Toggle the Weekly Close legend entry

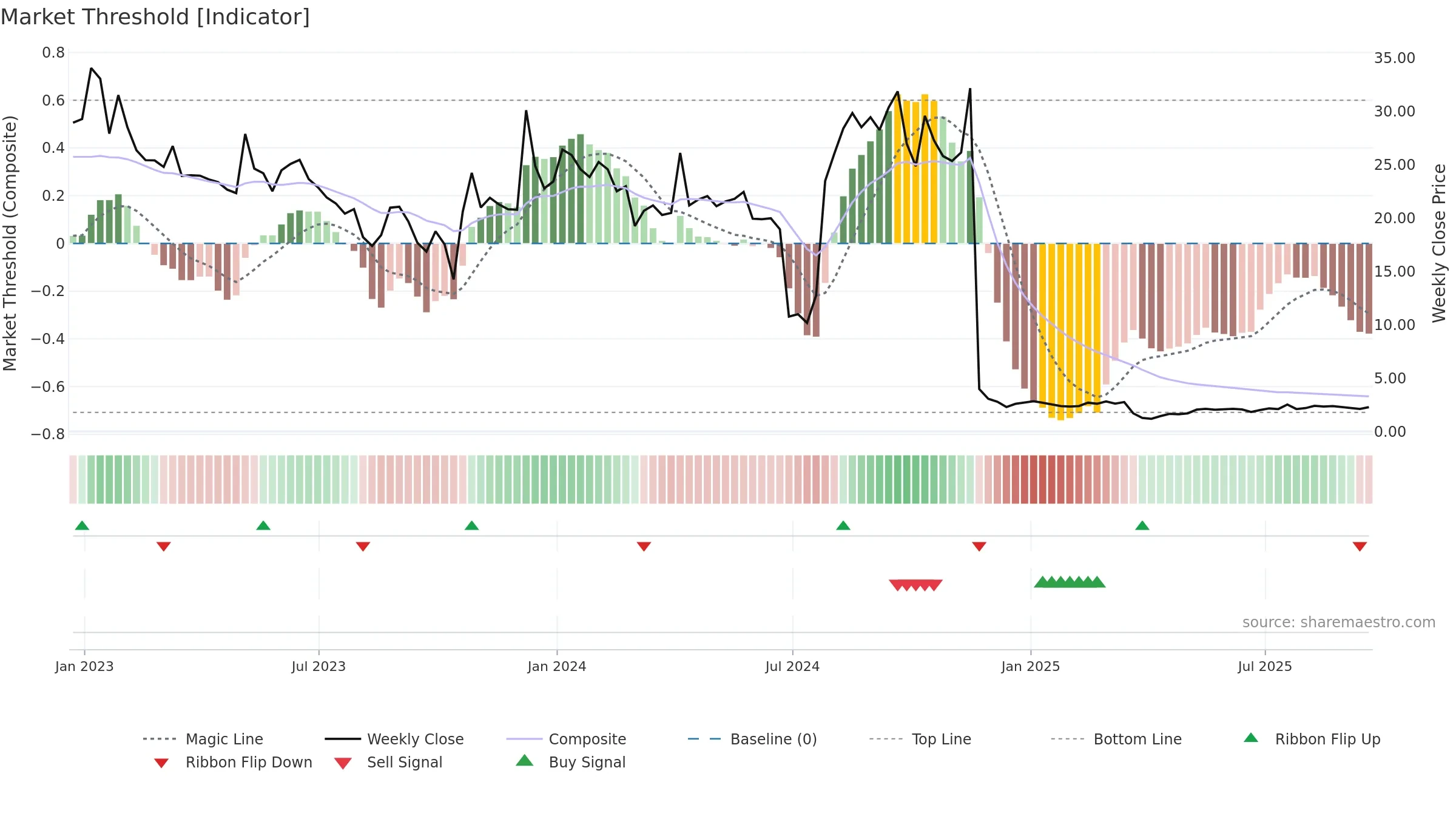coord(394,739)
